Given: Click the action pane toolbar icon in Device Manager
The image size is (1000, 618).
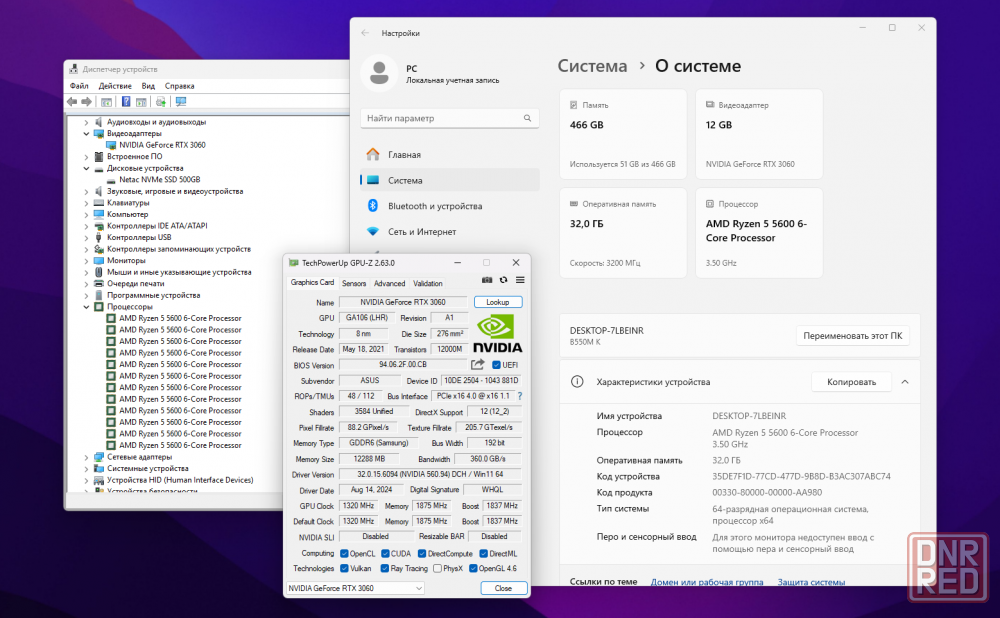Looking at the screenshot, I should tap(142, 102).
